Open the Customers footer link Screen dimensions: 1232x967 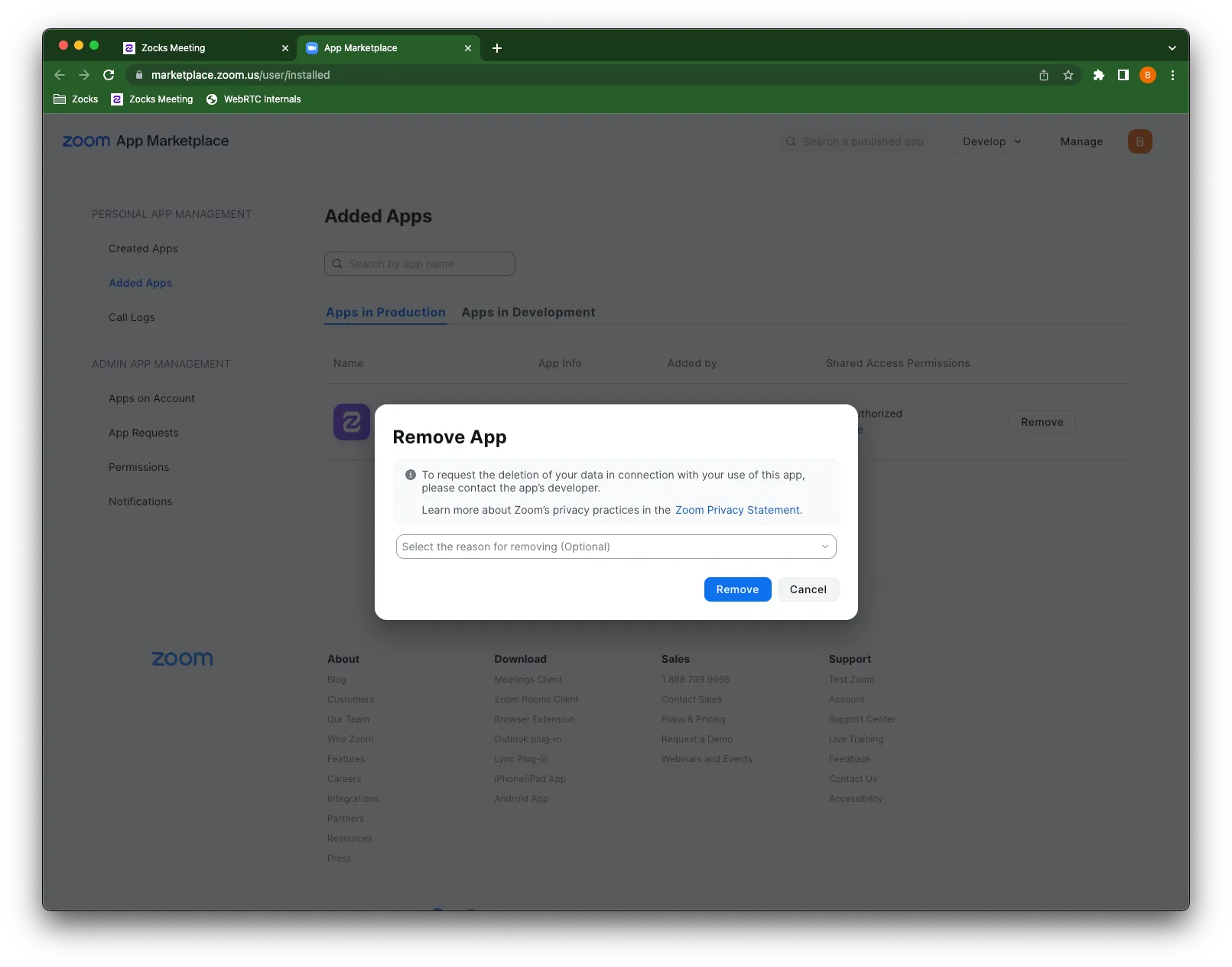[351, 699]
